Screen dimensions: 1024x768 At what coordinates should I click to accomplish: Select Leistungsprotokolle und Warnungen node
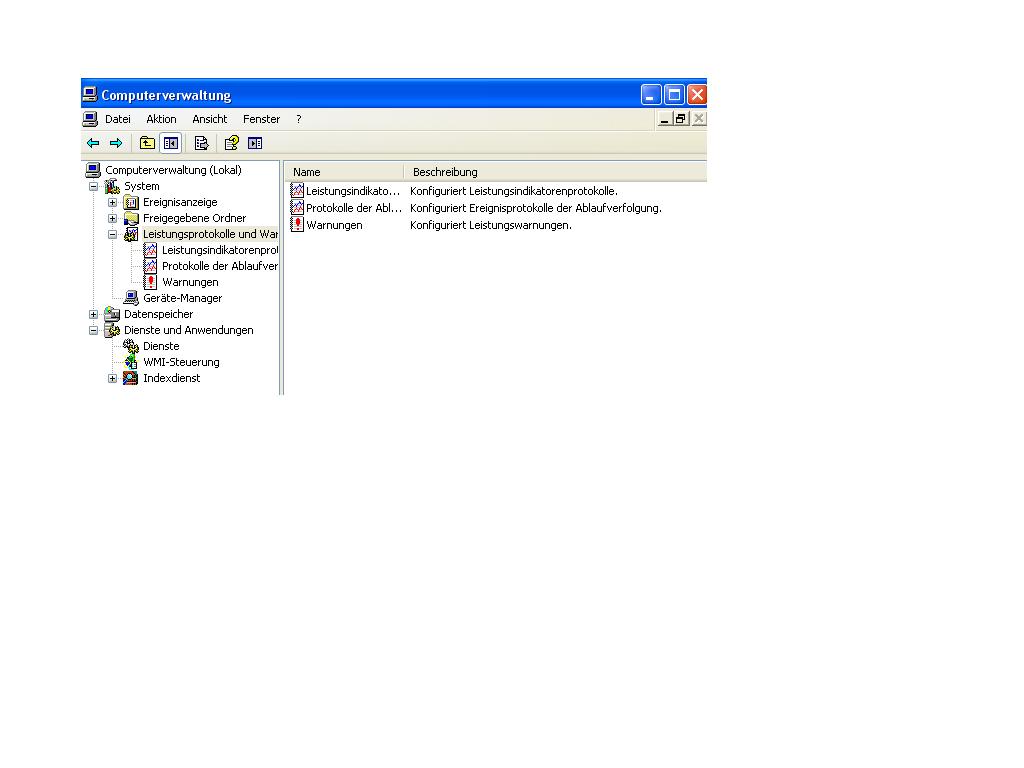coord(210,234)
